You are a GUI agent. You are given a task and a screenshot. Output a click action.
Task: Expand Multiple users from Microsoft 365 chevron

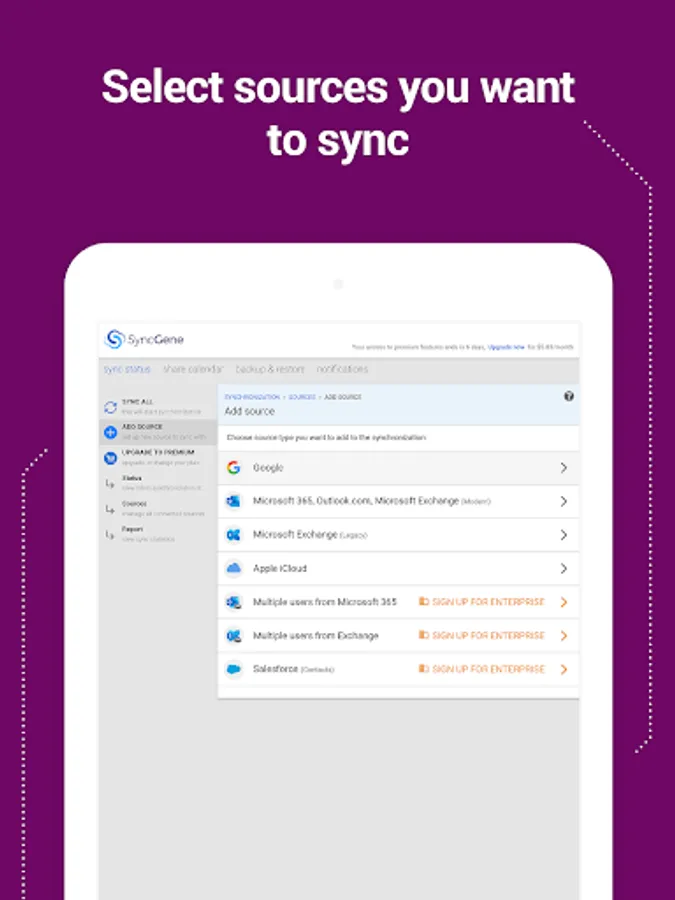564,602
